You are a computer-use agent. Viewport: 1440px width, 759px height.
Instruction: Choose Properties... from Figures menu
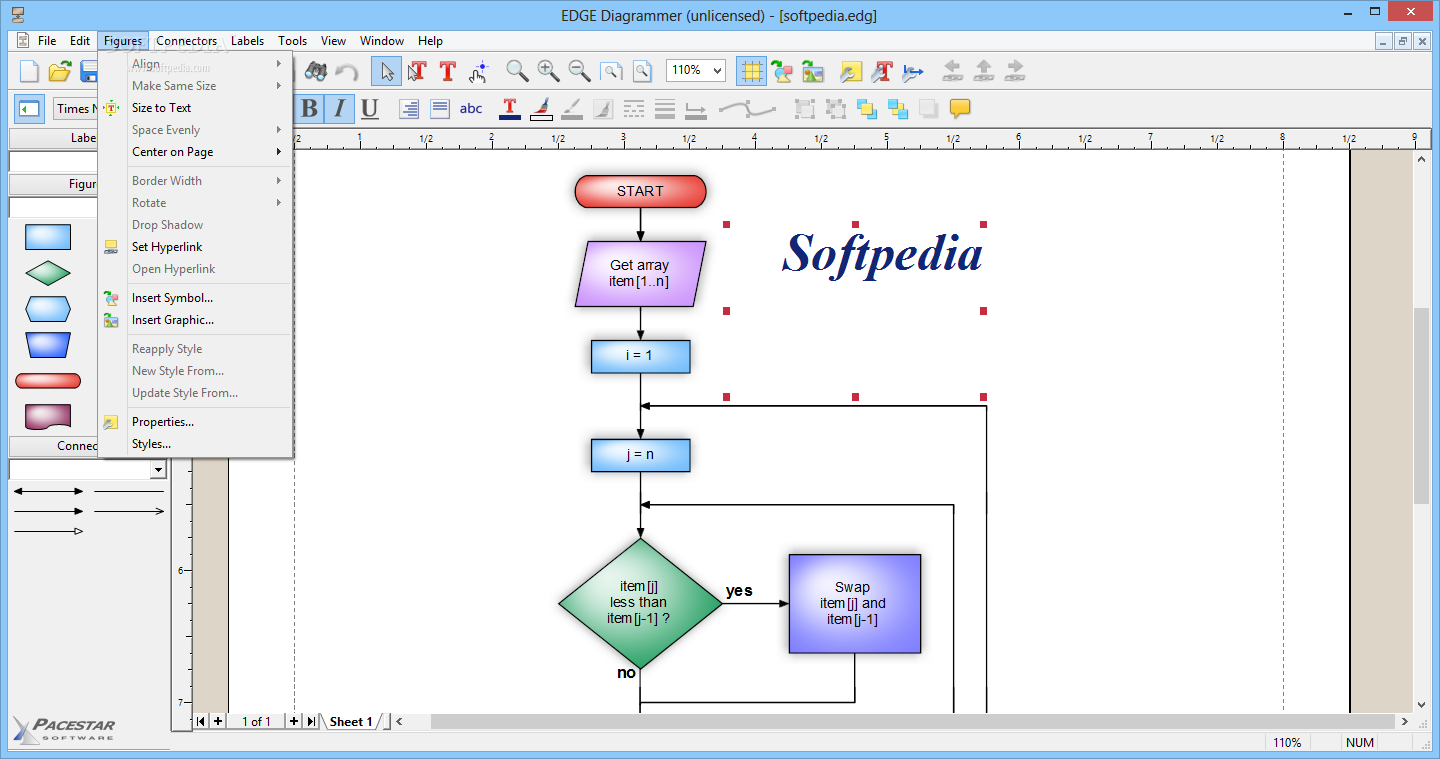tap(195, 422)
